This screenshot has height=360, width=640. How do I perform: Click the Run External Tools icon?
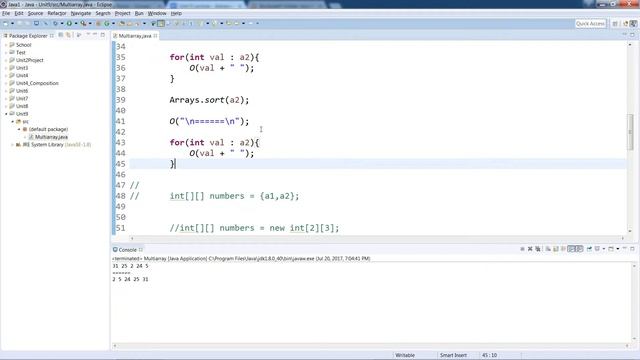pyautogui.click(x=83, y=23)
